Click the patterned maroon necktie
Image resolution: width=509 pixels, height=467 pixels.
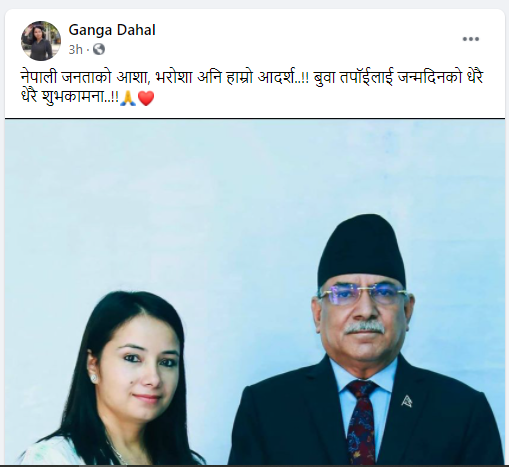(x=362, y=423)
